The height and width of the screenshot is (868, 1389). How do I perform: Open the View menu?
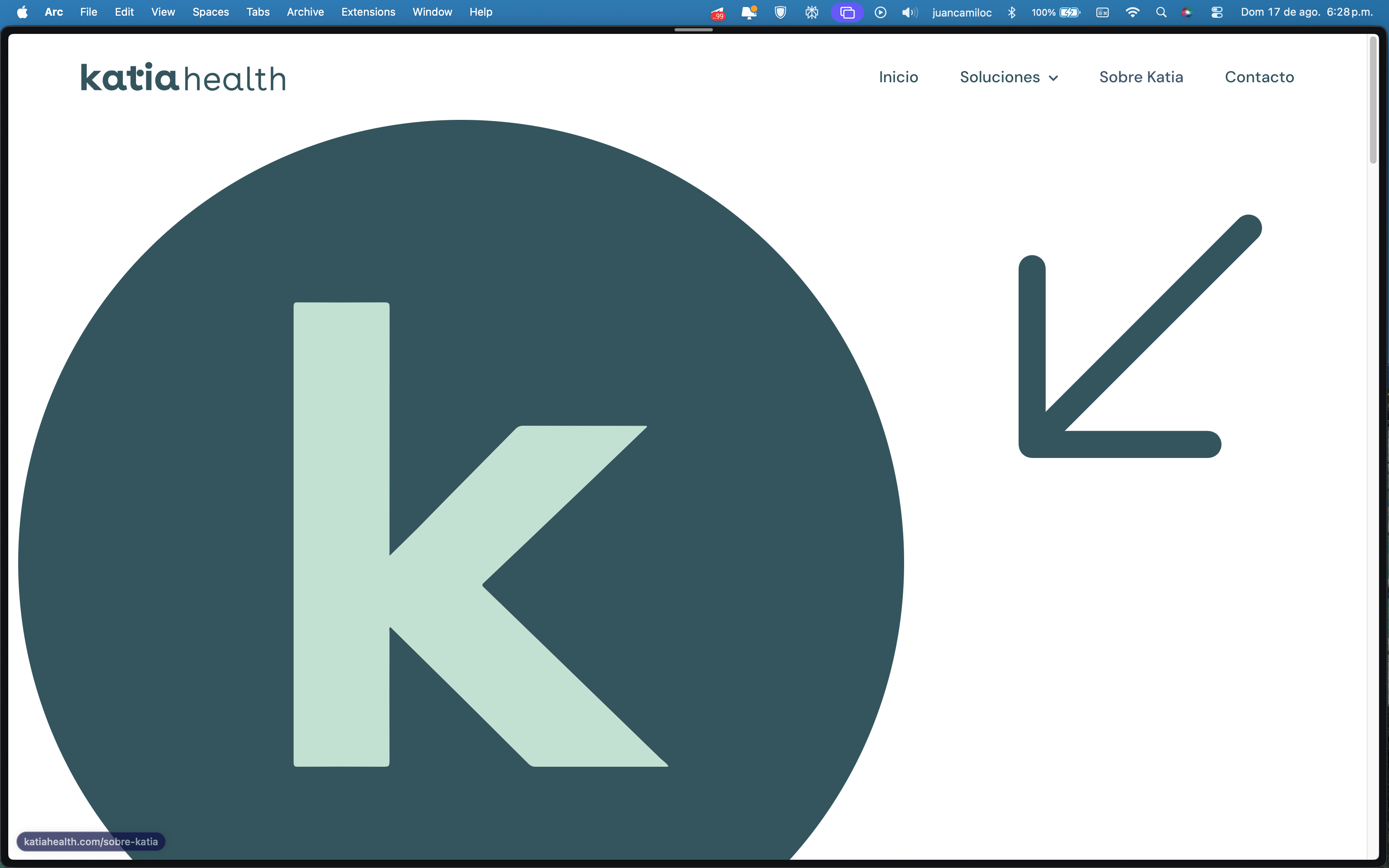163,12
